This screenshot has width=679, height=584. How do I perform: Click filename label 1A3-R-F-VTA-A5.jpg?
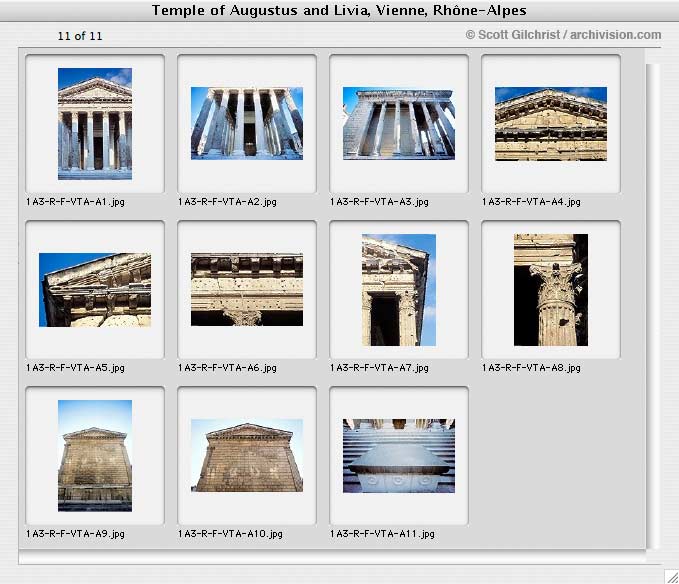75,368
